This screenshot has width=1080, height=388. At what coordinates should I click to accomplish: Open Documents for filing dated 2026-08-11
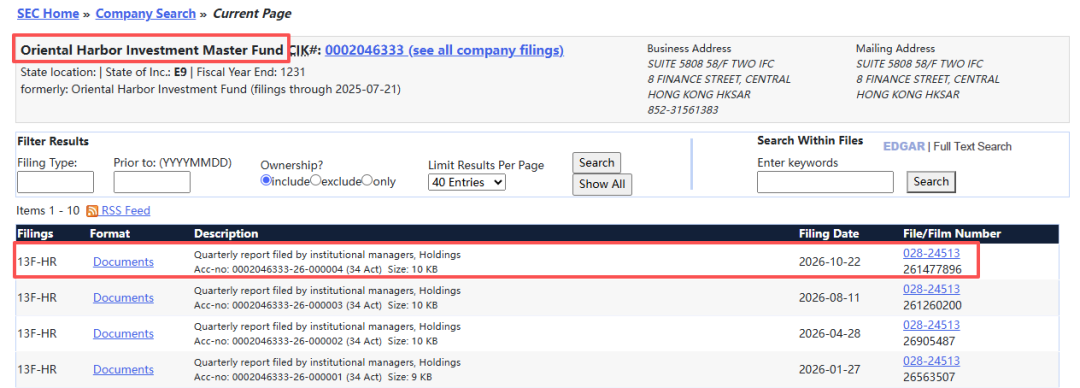(123, 298)
